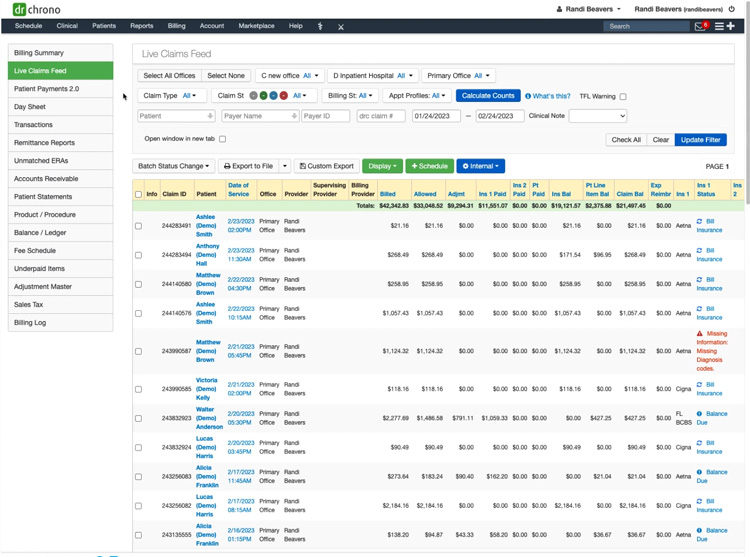Open the D Inpatient Hospital dropdown
The width and height of the screenshot is (750, 557).
pos(373,76)
